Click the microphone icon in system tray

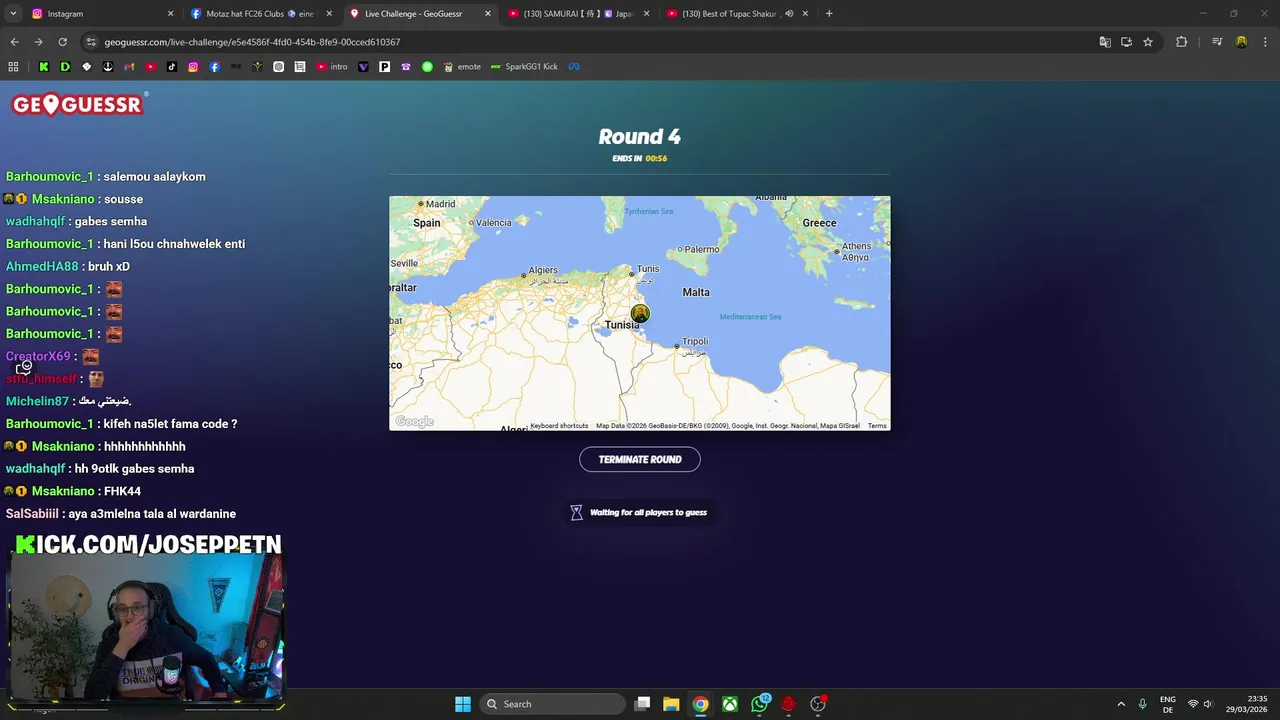tap(1142, 704)
